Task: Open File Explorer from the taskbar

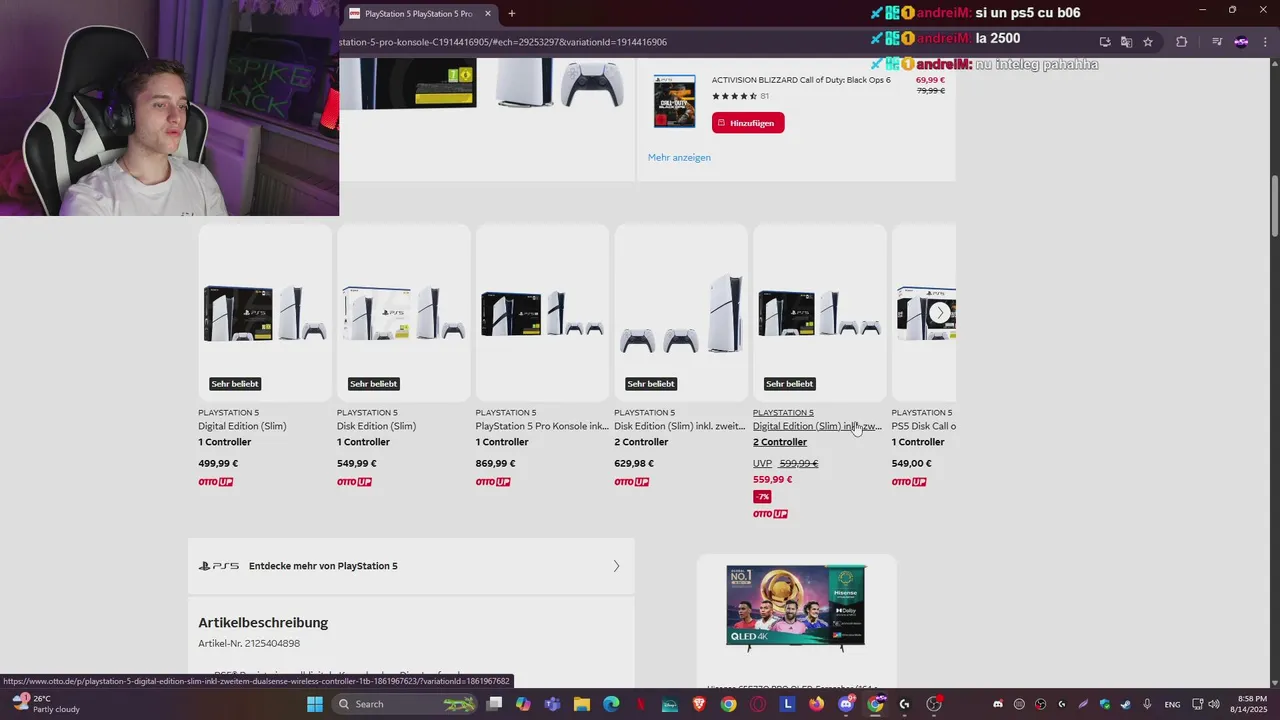Action: coord(581,704)
